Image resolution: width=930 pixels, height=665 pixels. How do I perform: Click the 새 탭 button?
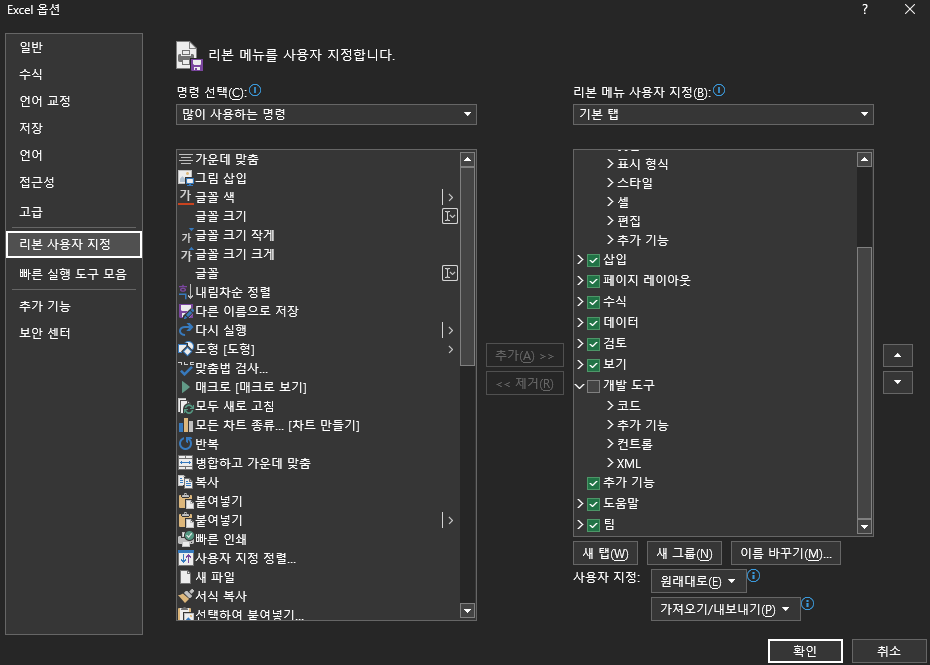606,553
